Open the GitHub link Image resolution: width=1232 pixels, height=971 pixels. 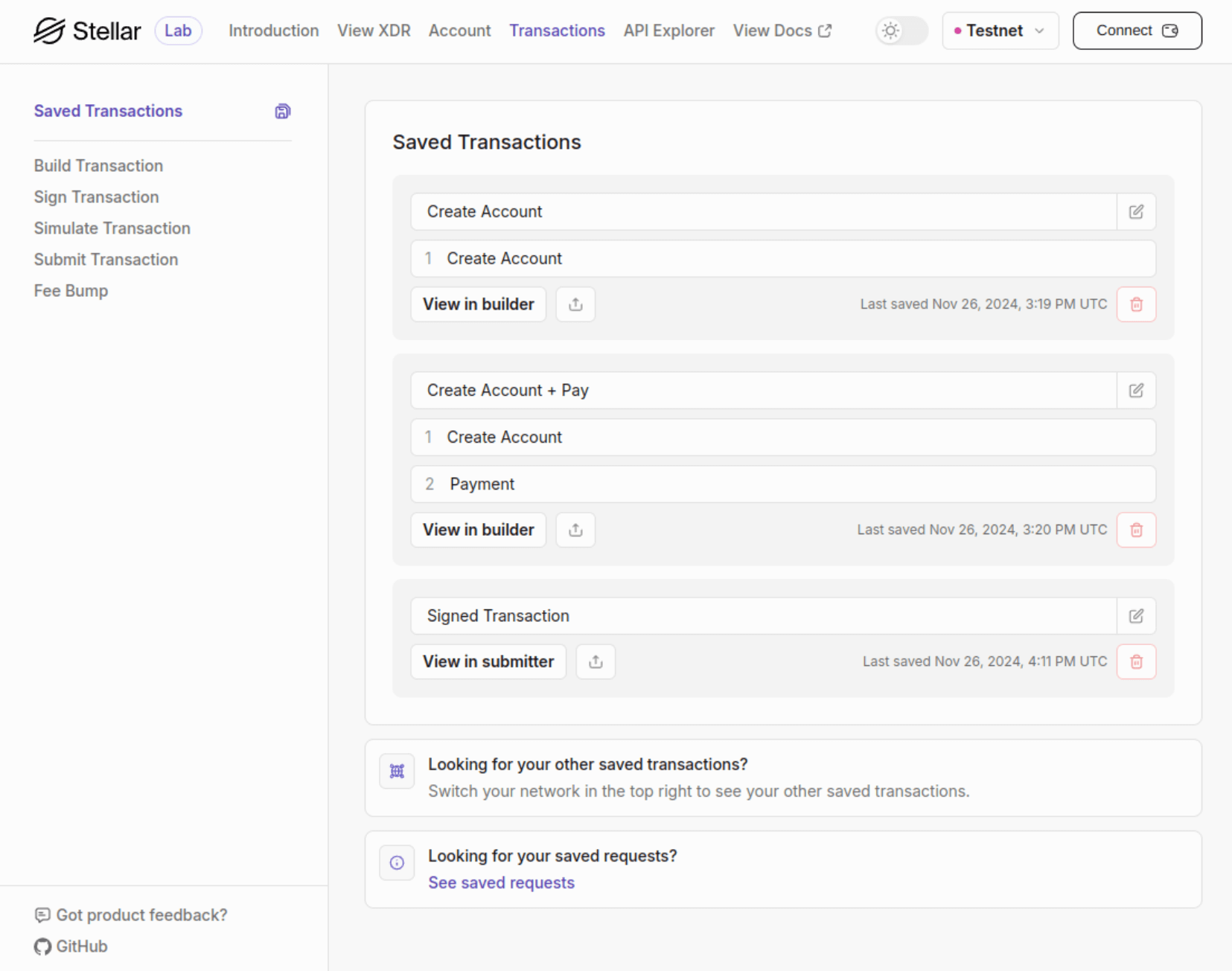(82, 946)
